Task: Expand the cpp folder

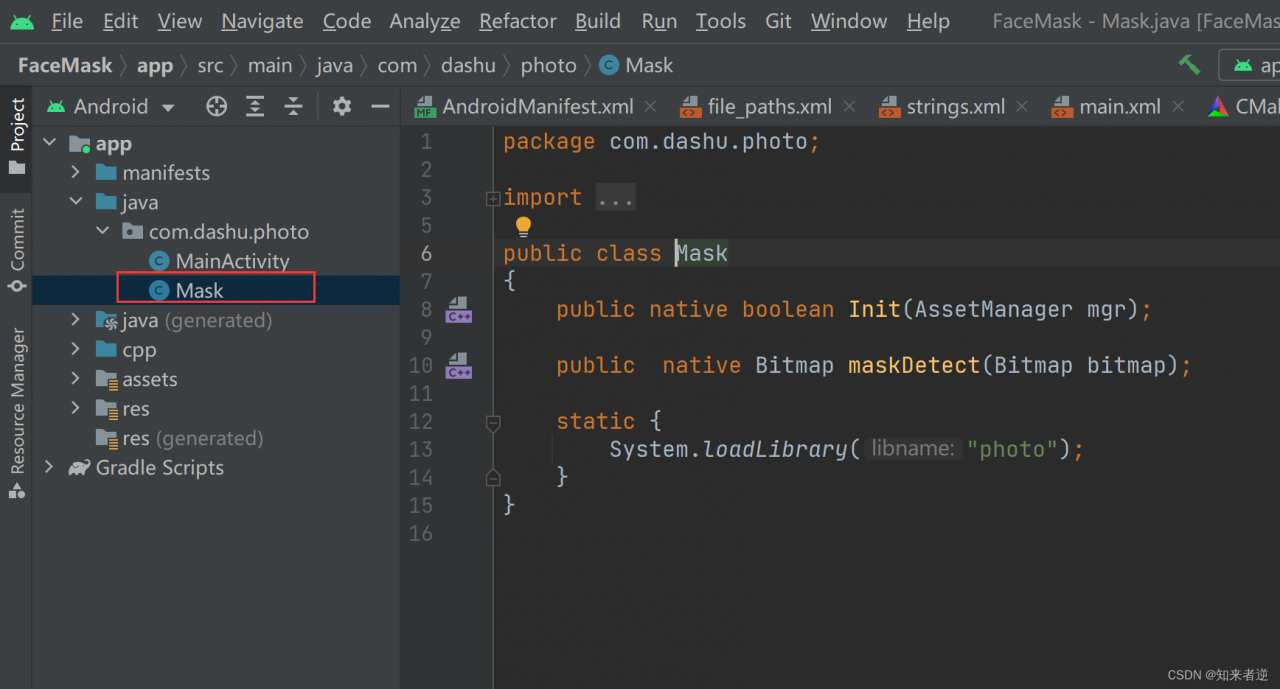Action: pos(76,349)
